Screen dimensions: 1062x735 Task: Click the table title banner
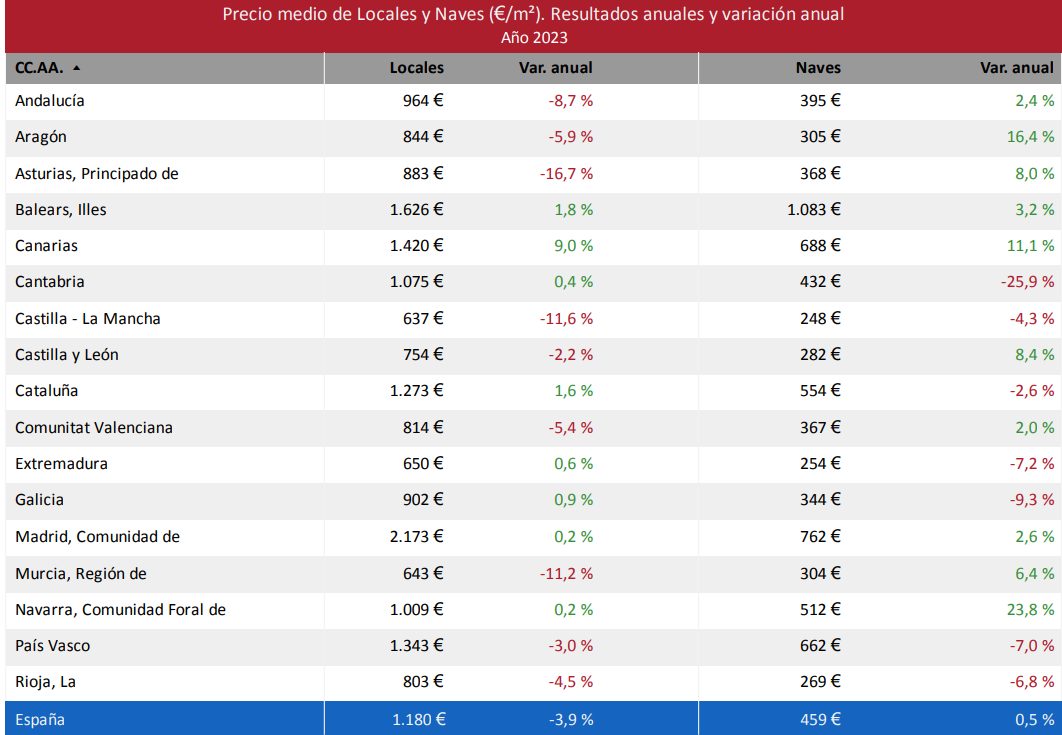point(533,25)
